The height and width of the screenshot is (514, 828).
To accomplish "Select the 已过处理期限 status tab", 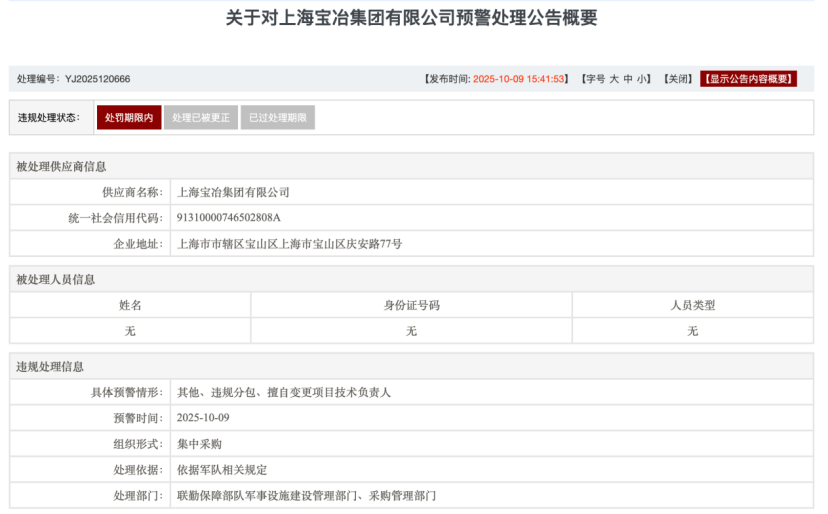I will 277,118.
